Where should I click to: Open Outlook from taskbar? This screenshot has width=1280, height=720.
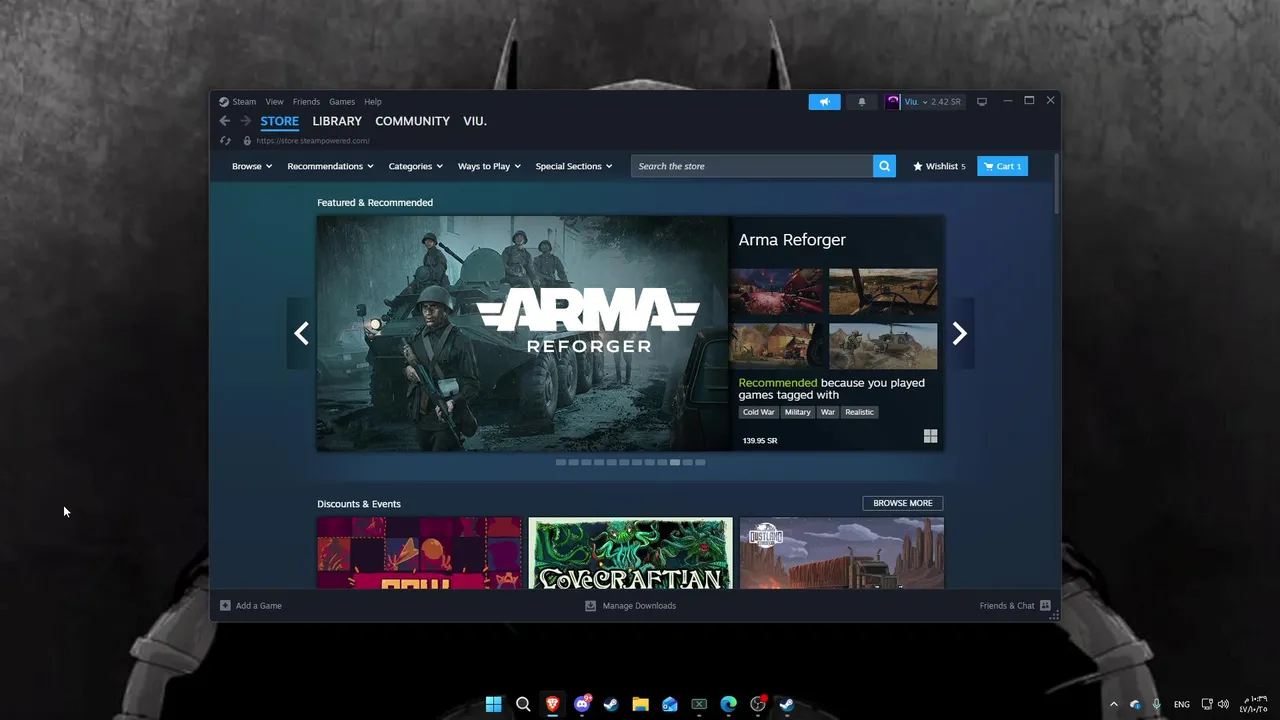[670, 704]
